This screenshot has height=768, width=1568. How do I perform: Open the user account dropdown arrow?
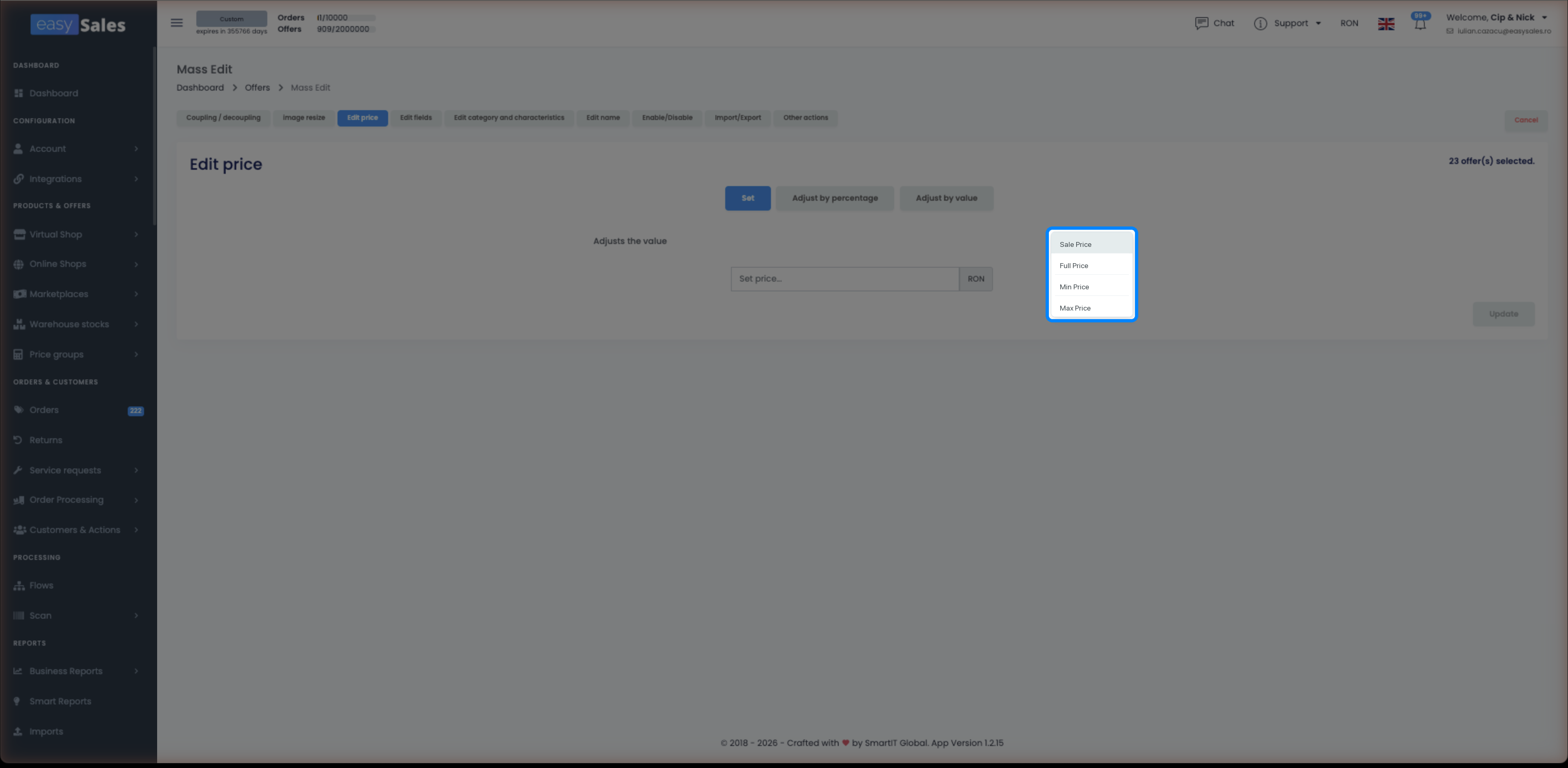pos(1544,18)
